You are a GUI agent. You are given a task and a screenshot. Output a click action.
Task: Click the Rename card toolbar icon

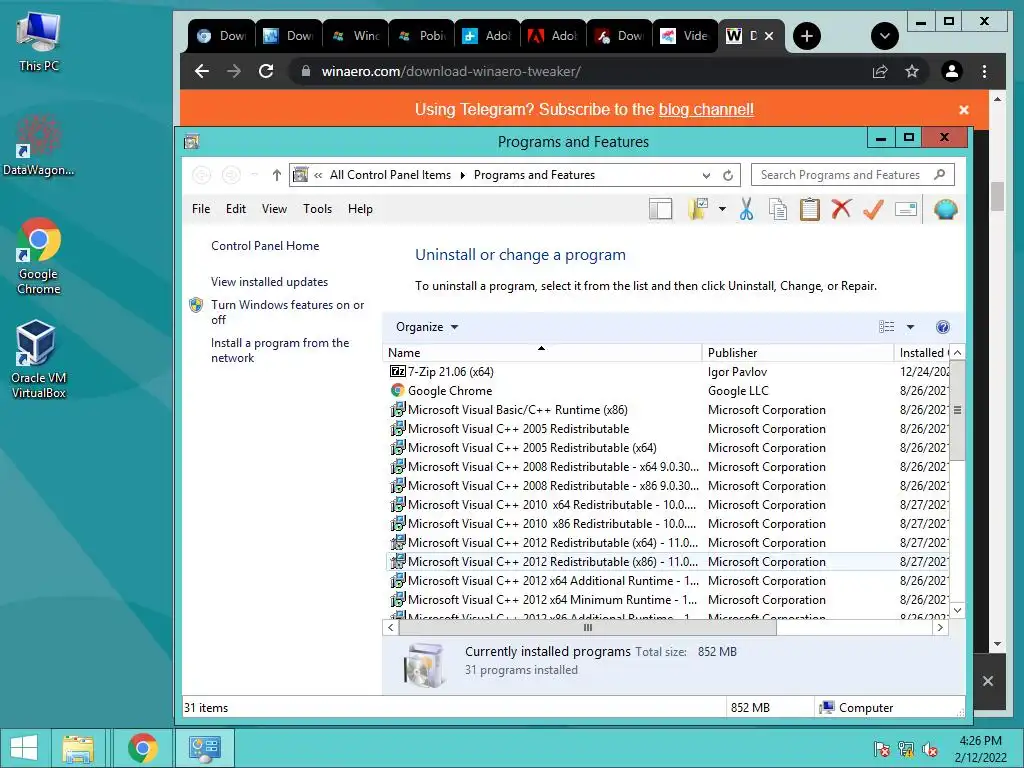[906, 209]
